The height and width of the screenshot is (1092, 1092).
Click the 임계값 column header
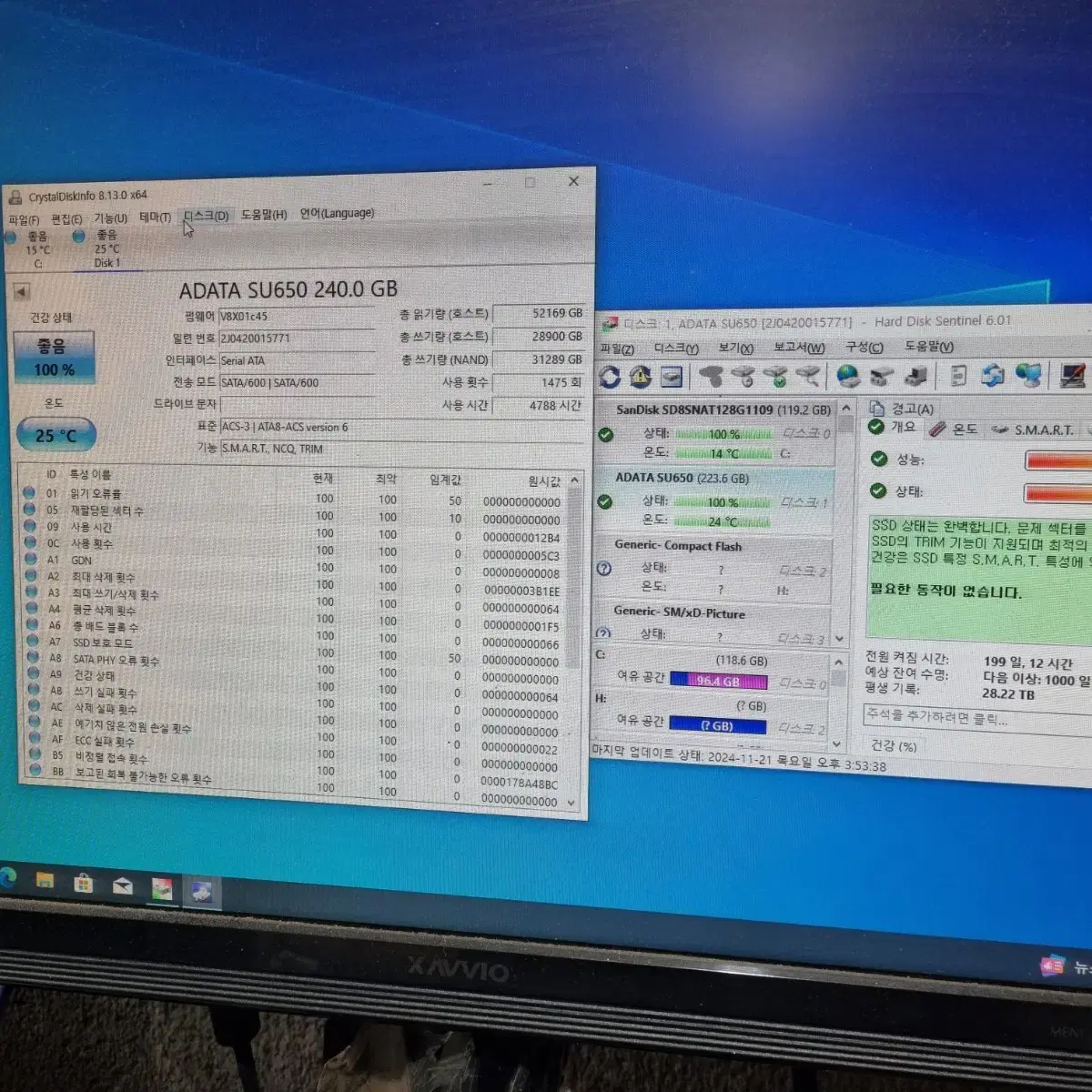point(446,480)
